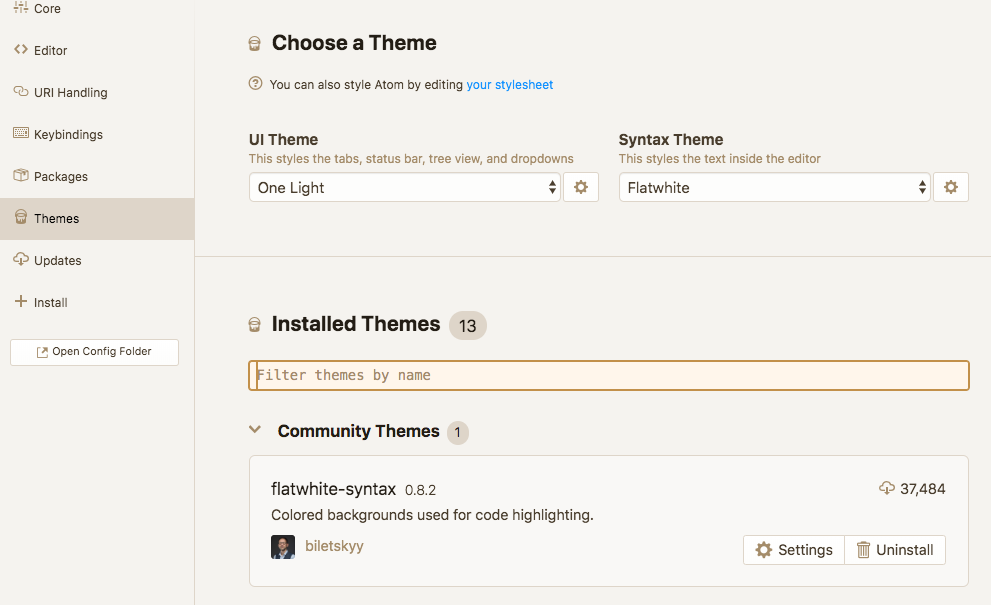Click the Community Themes count badge 1

coord(458,433)
